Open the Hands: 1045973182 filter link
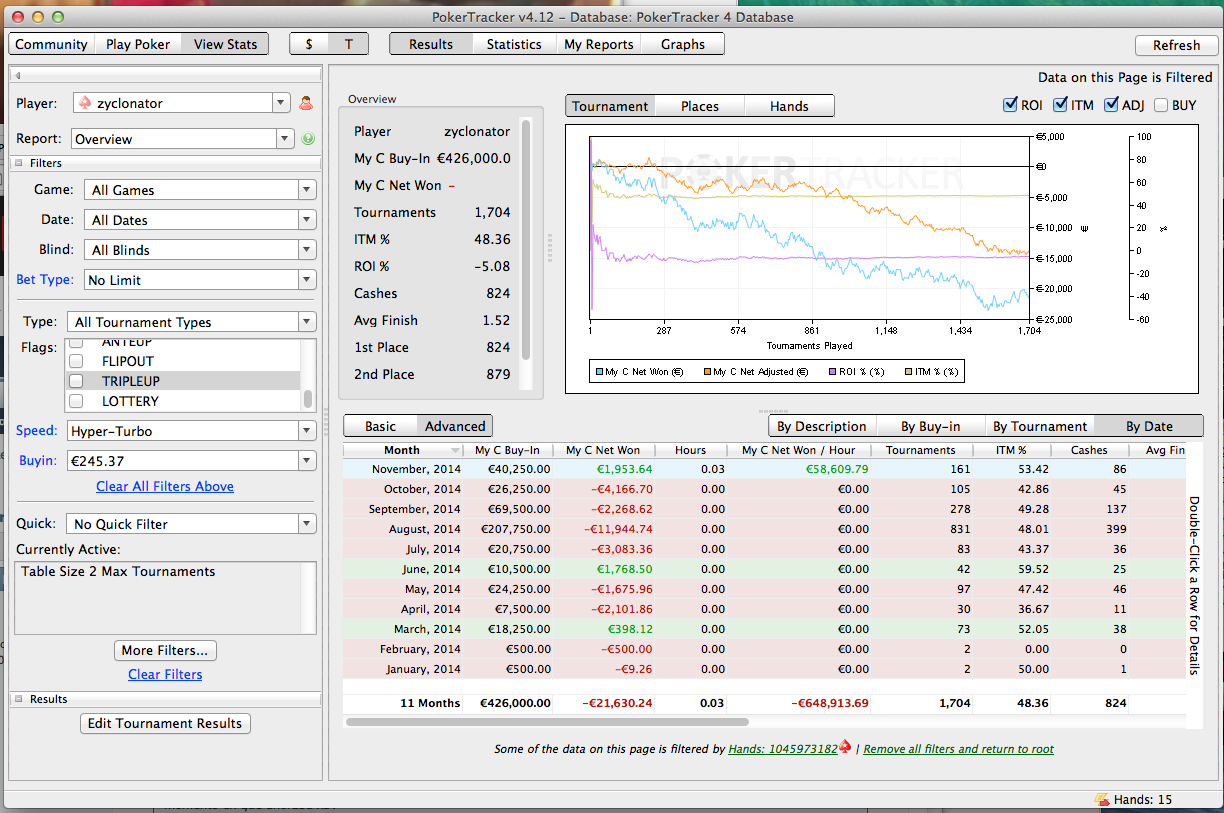The width and height of the screenshot is (1224, 813). (783, 749)
